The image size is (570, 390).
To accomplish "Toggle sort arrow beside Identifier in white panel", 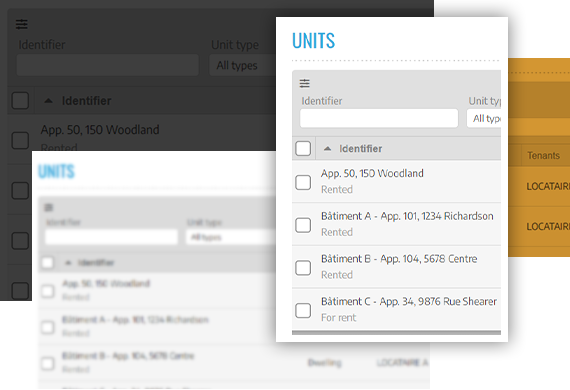I will click(x=328, y=148).
